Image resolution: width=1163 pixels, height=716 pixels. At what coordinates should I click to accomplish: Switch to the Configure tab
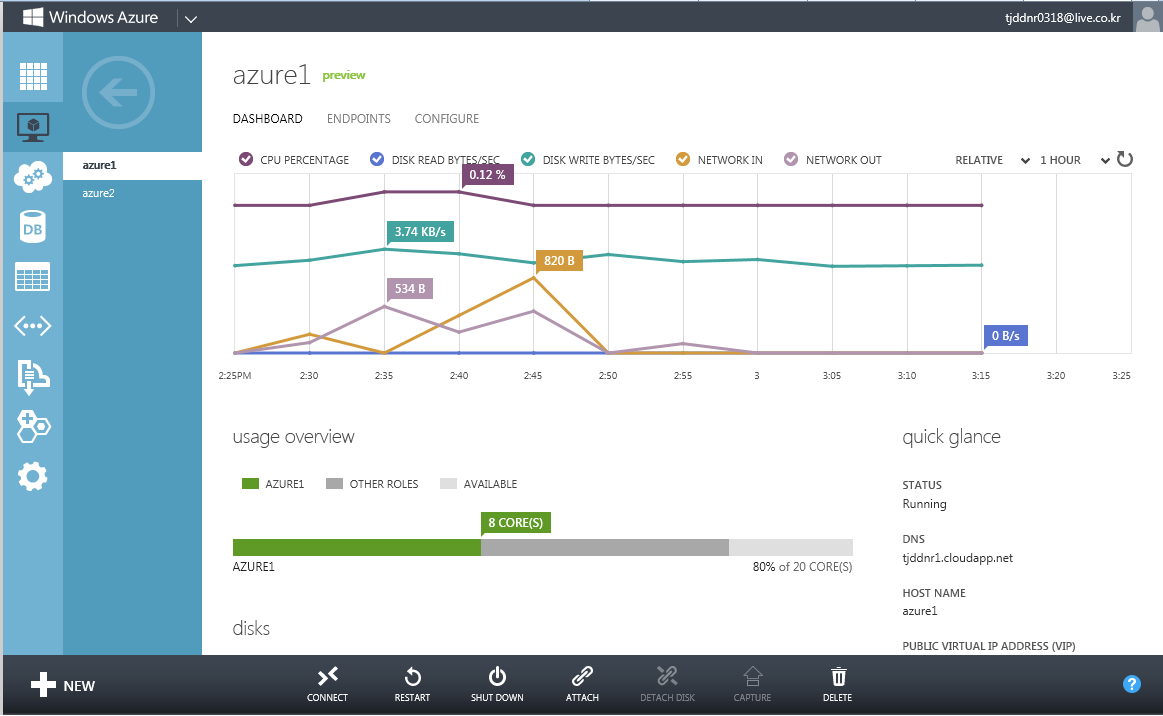point(447,119)
